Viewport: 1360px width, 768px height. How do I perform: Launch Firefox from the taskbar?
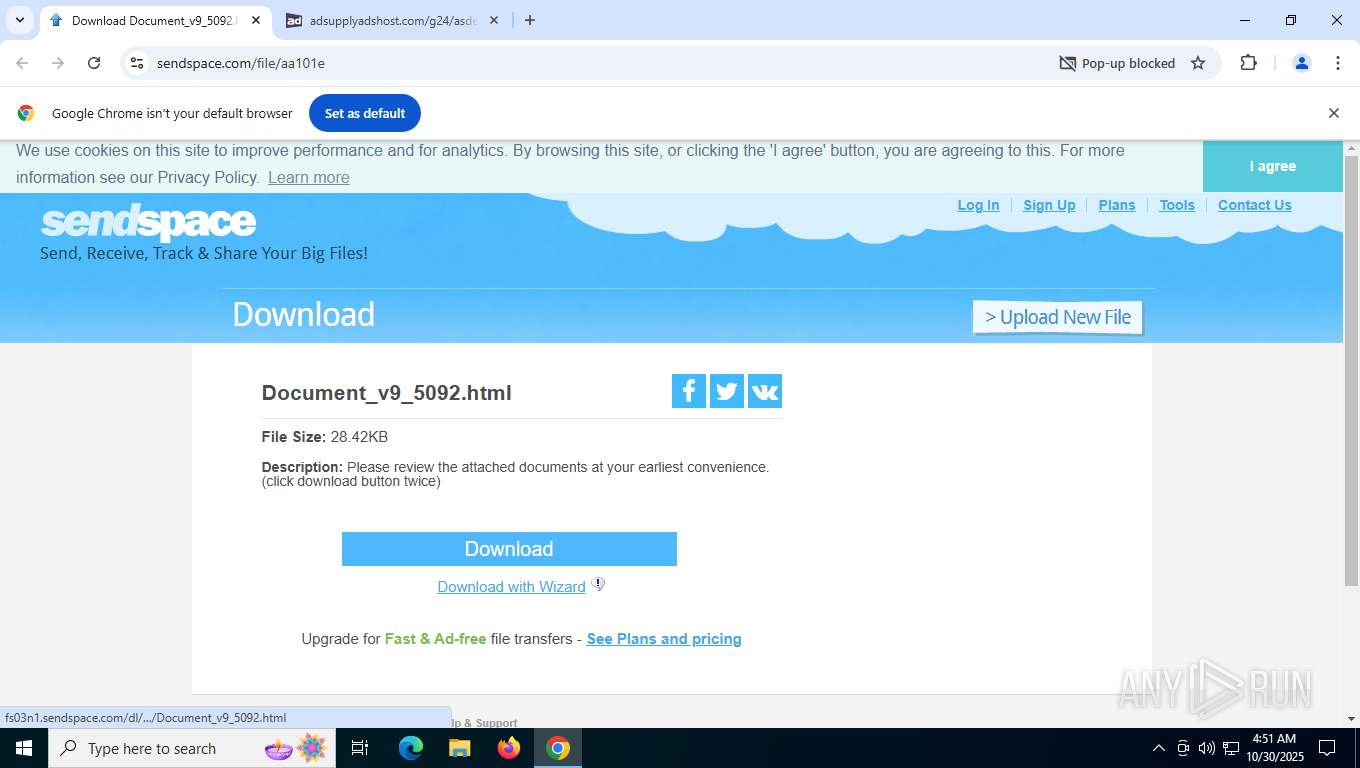tap(509, 748)
